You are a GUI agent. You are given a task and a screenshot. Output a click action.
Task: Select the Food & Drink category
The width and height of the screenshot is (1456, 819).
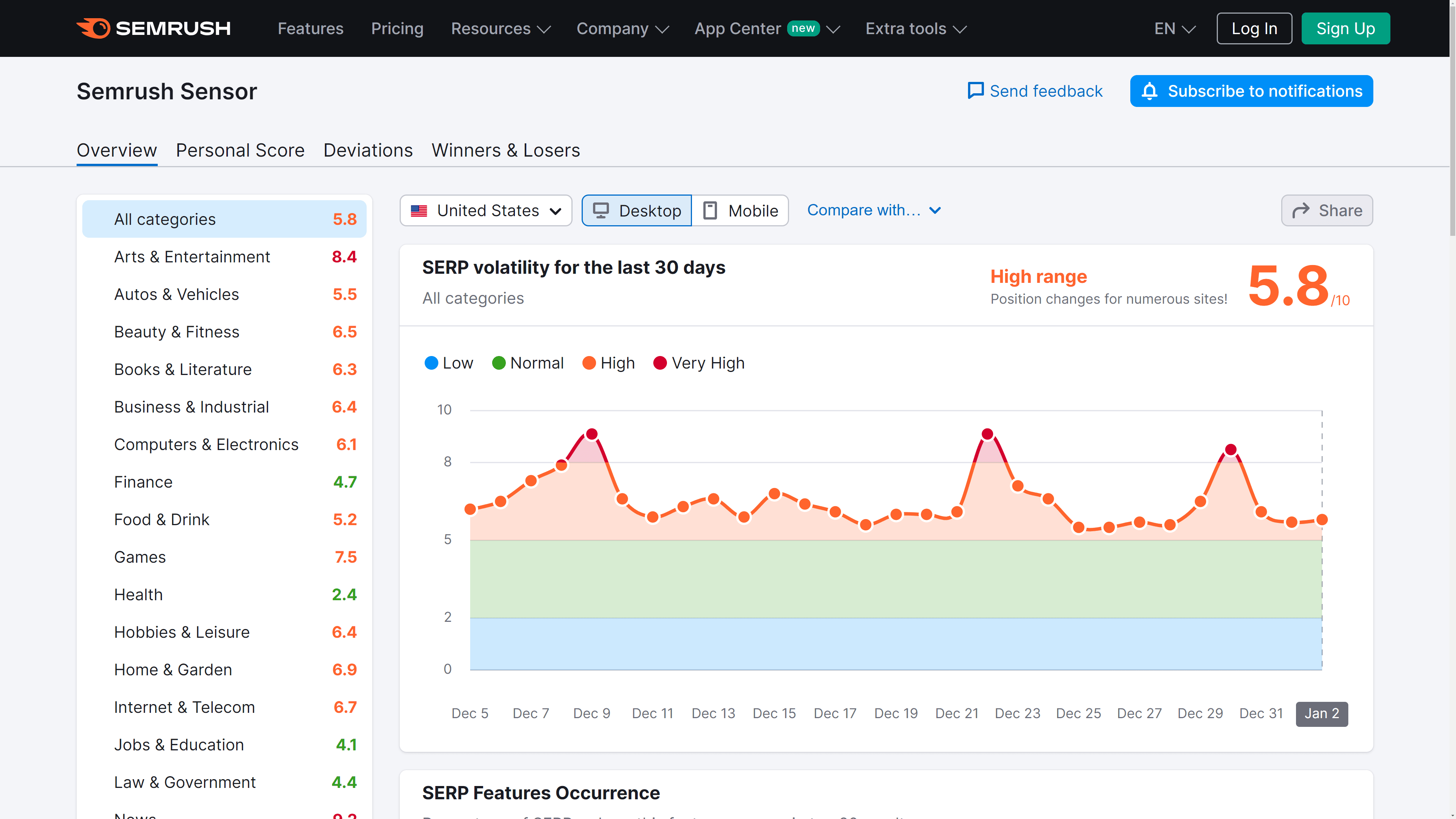(224, 519)
